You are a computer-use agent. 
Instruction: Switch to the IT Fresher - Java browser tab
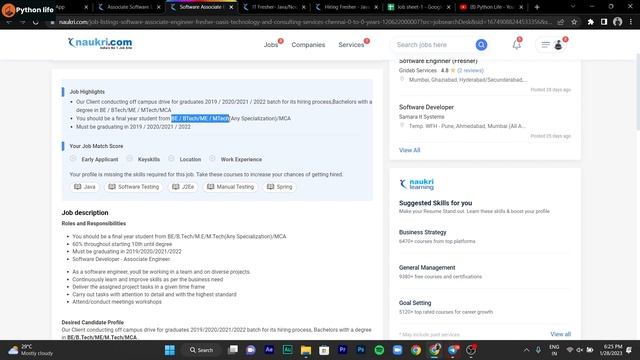(x=274, y=7)
